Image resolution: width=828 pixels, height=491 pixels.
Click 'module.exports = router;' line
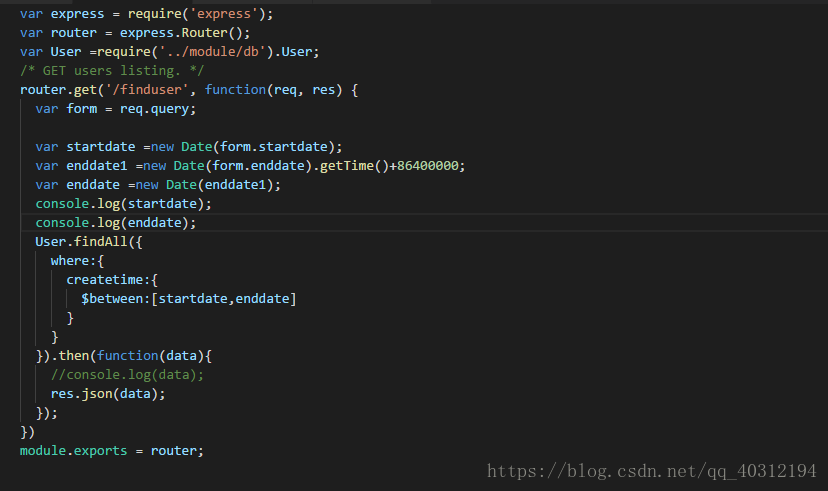(111, 451)
